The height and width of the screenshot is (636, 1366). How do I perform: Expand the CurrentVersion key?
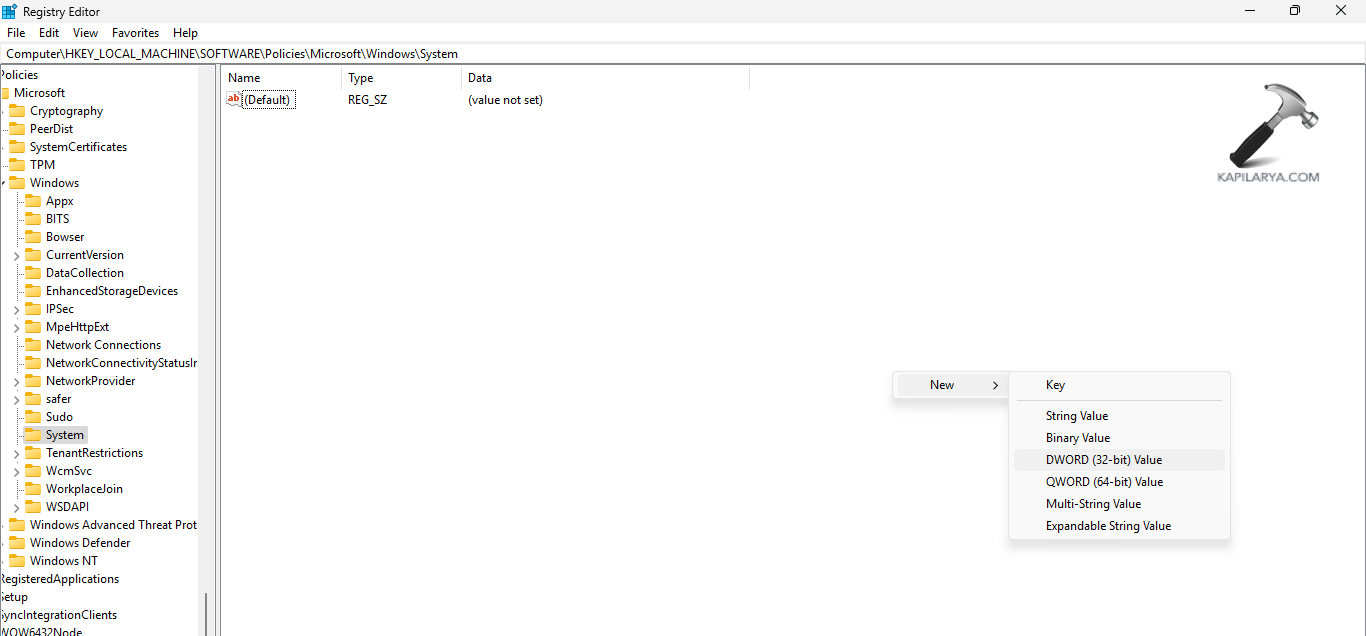coord(17,256)
